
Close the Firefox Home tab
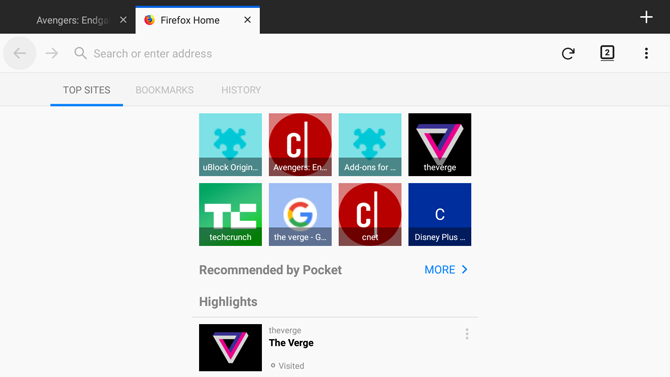(247, 20)
